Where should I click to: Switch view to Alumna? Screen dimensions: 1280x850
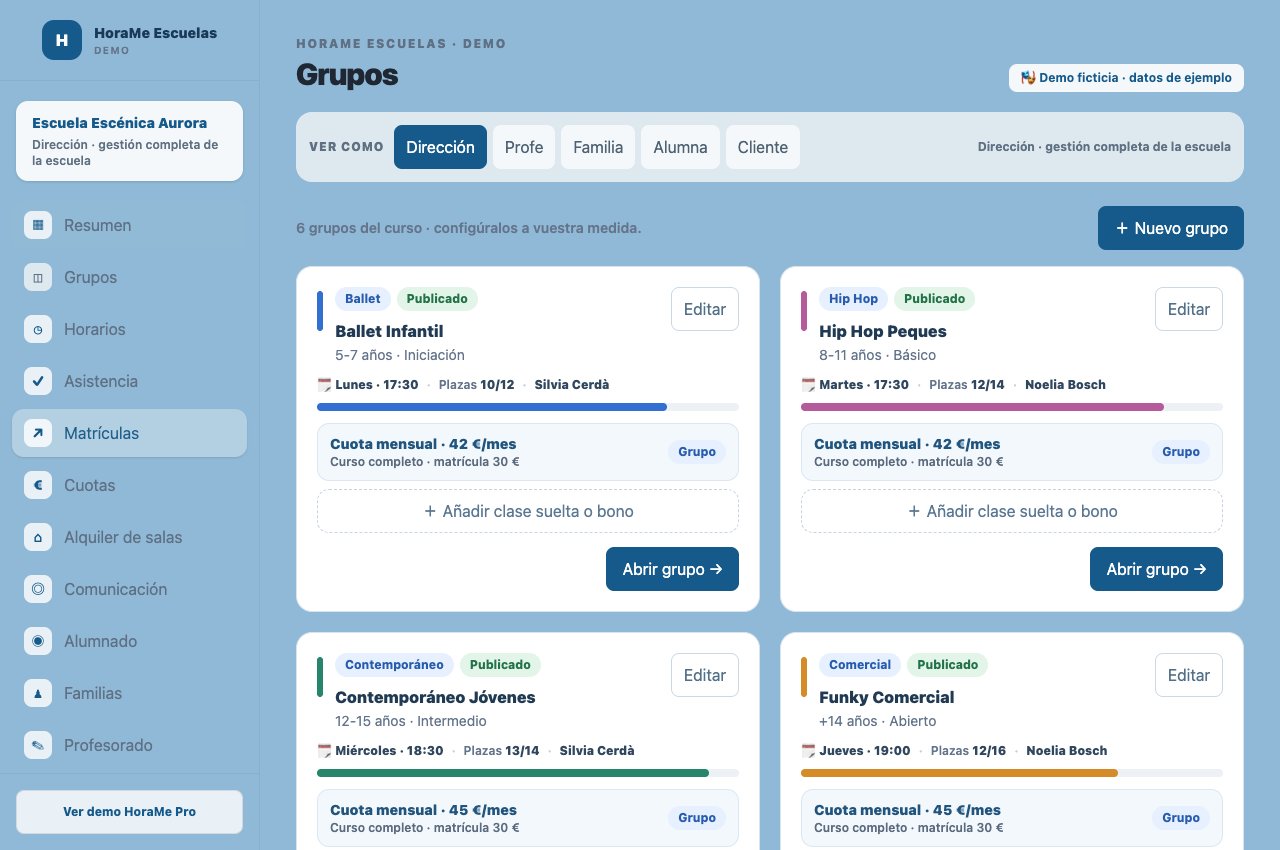(x=680, y=147)
